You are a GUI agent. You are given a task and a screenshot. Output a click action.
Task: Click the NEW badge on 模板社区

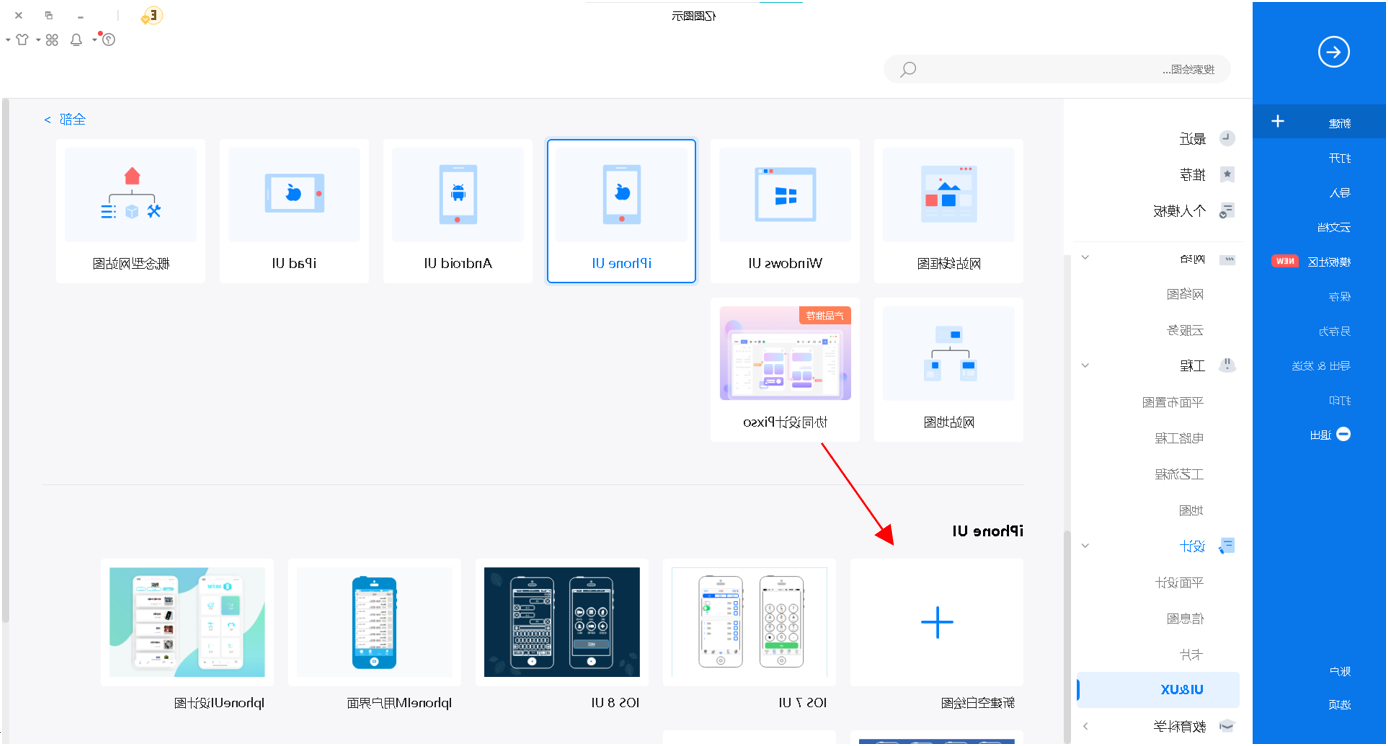1285,261
